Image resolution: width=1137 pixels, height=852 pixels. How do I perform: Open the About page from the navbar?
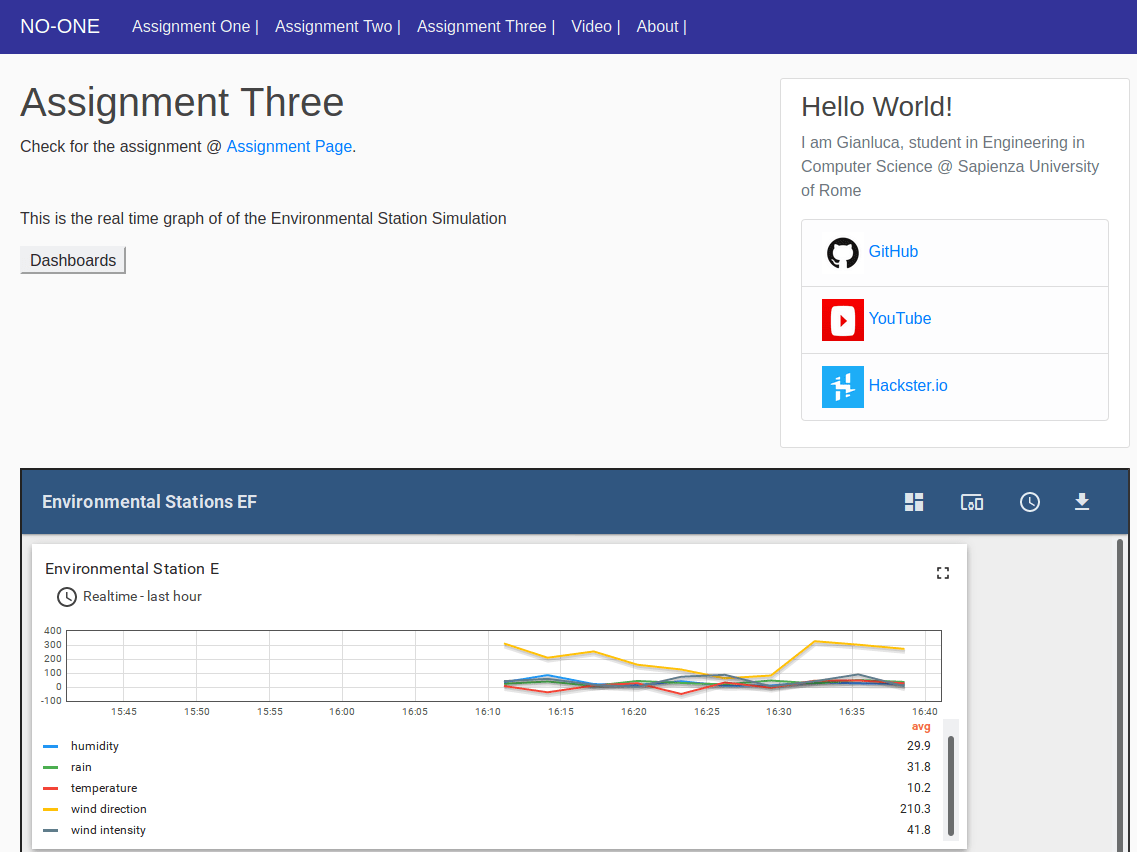(656, 26)
